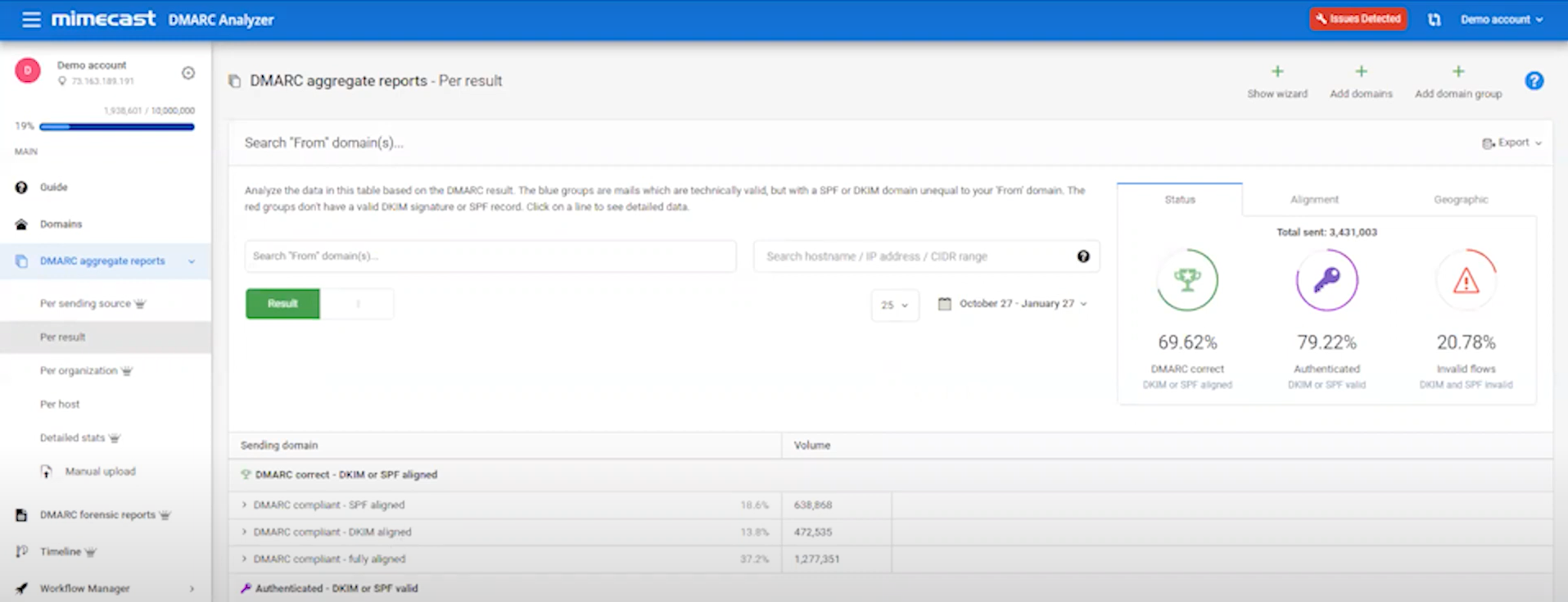The width and height of the screenshot is (1568, 602).
Task: Open Manual upload page
Action: point(101,472)
